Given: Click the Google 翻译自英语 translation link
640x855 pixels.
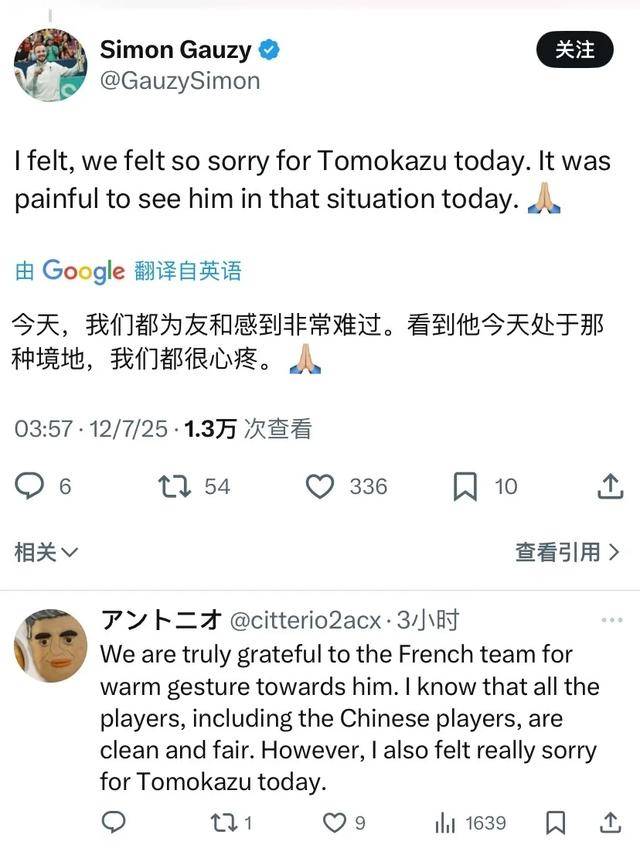Looking at the screenshot, I should coord(128,271).
